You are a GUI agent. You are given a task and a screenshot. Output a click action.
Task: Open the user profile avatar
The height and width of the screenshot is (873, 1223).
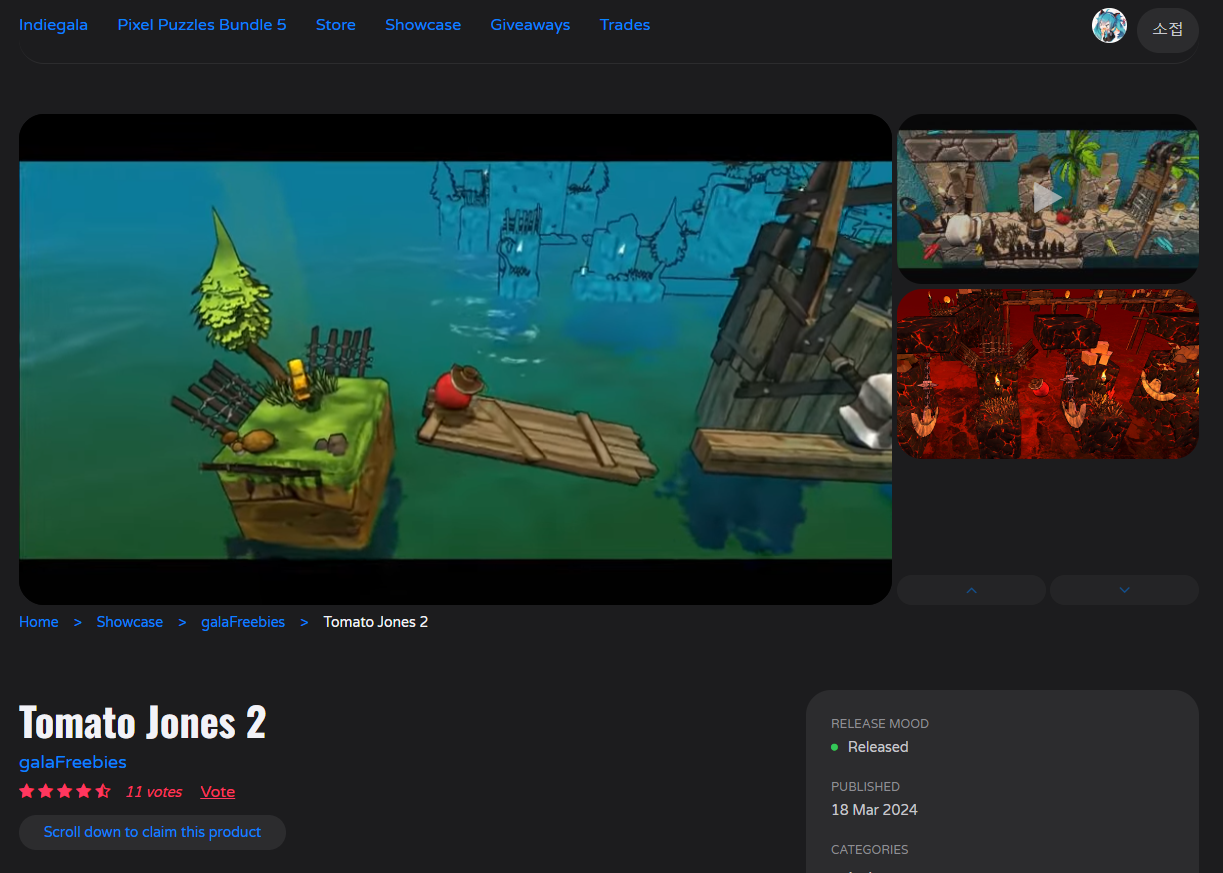coord(1109,26)
